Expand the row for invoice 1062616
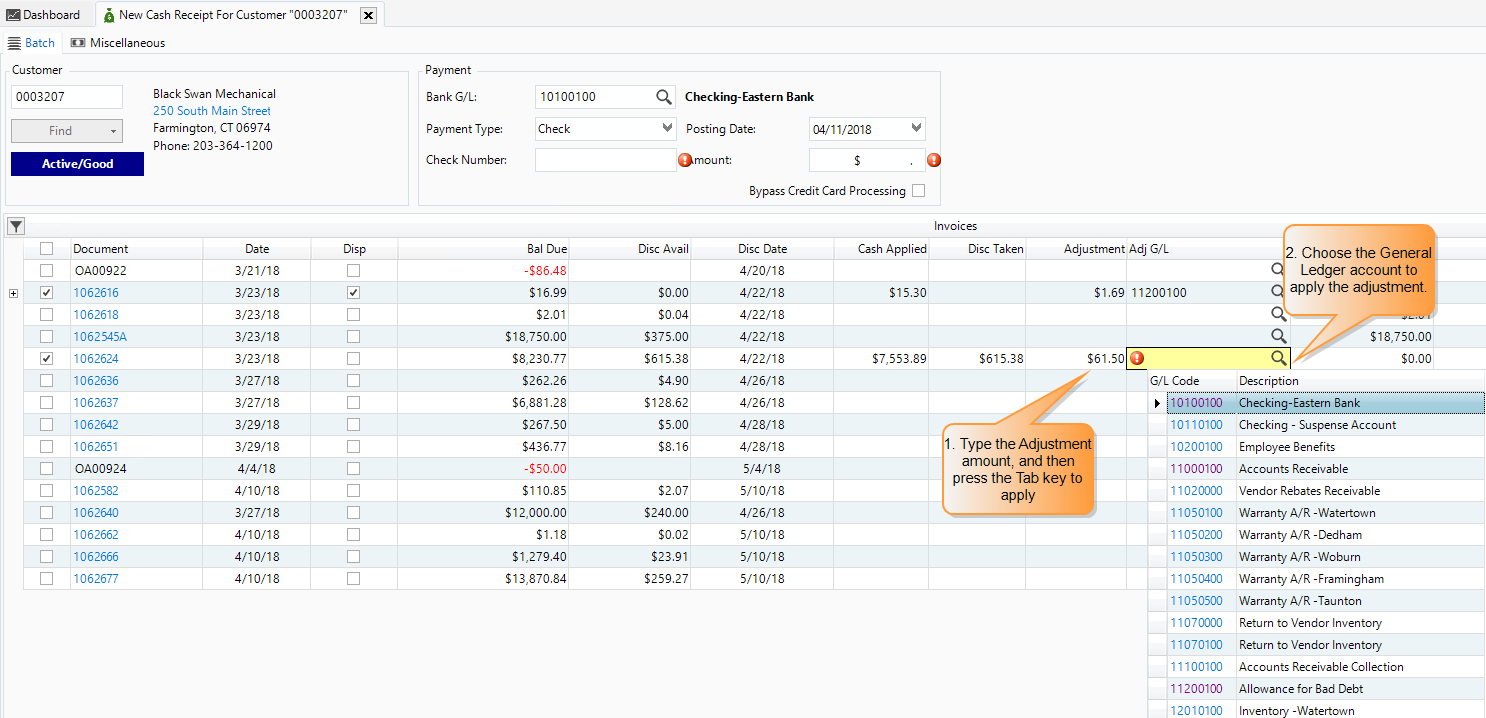Screen dimensions: 1486x718 [x=13, y=293]
